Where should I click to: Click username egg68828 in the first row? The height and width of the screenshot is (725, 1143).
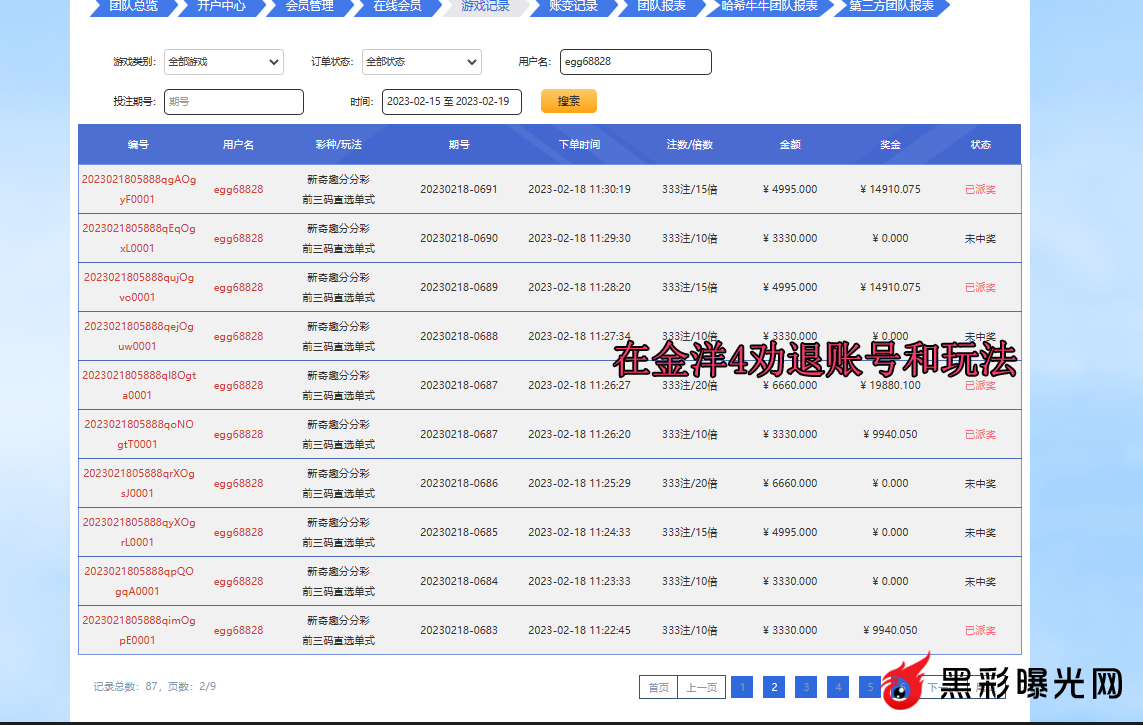(x=238, y=189)
